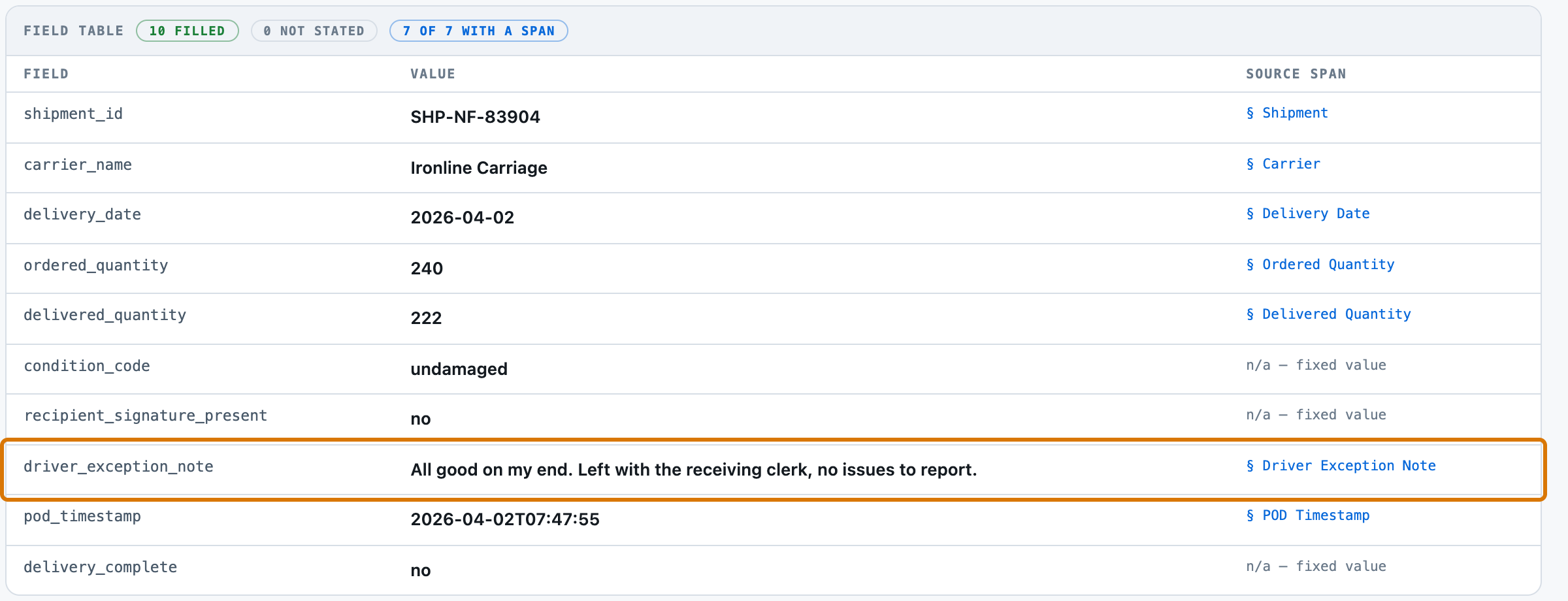Open the § Carrier source span link
The image size is (1568, 601).
pos(1283,164)
